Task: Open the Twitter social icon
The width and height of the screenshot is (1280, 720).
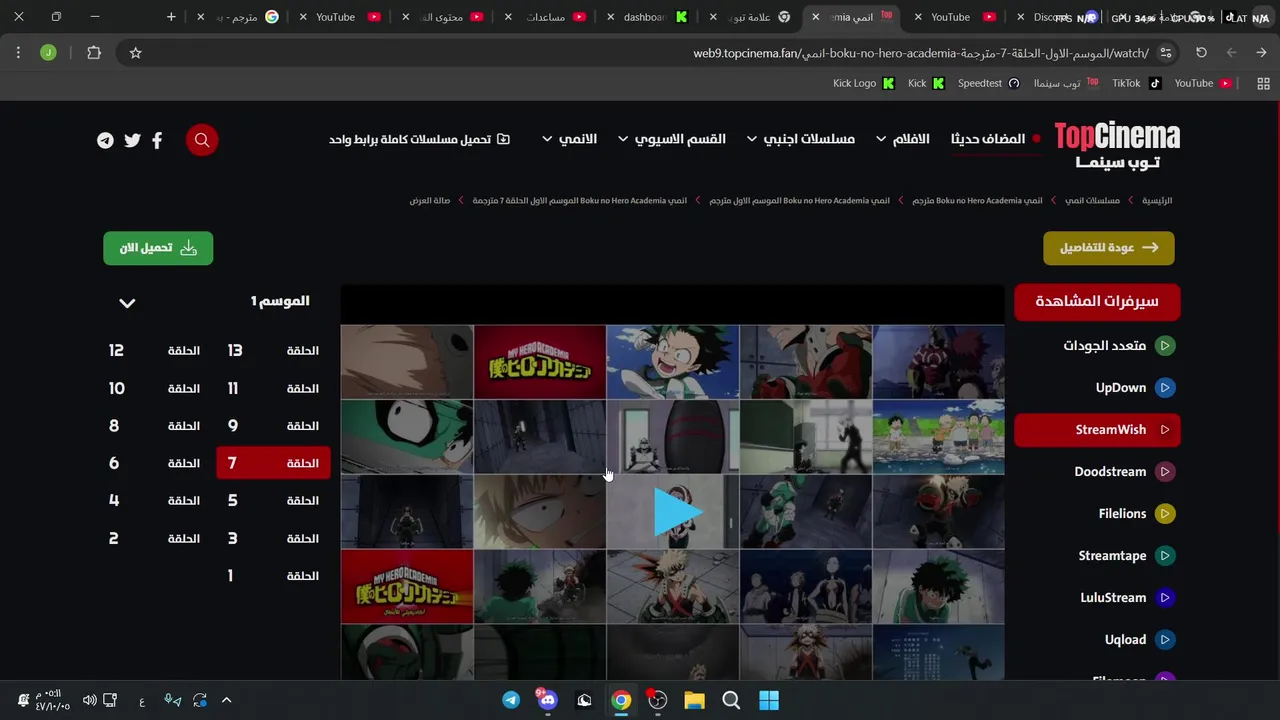Action: tap(132, 140)
